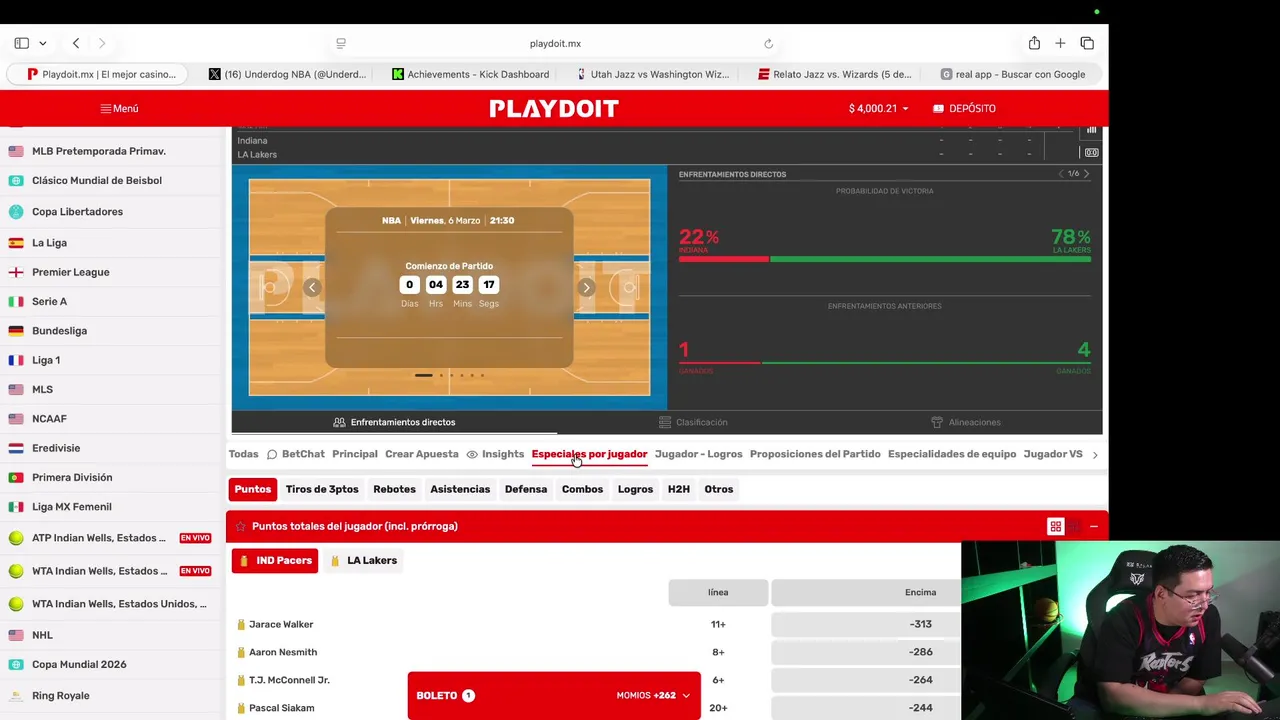Screen dimensions: 1280x720
Task: Open the Jugador - Logros market tab
Action: click(698, 454)
